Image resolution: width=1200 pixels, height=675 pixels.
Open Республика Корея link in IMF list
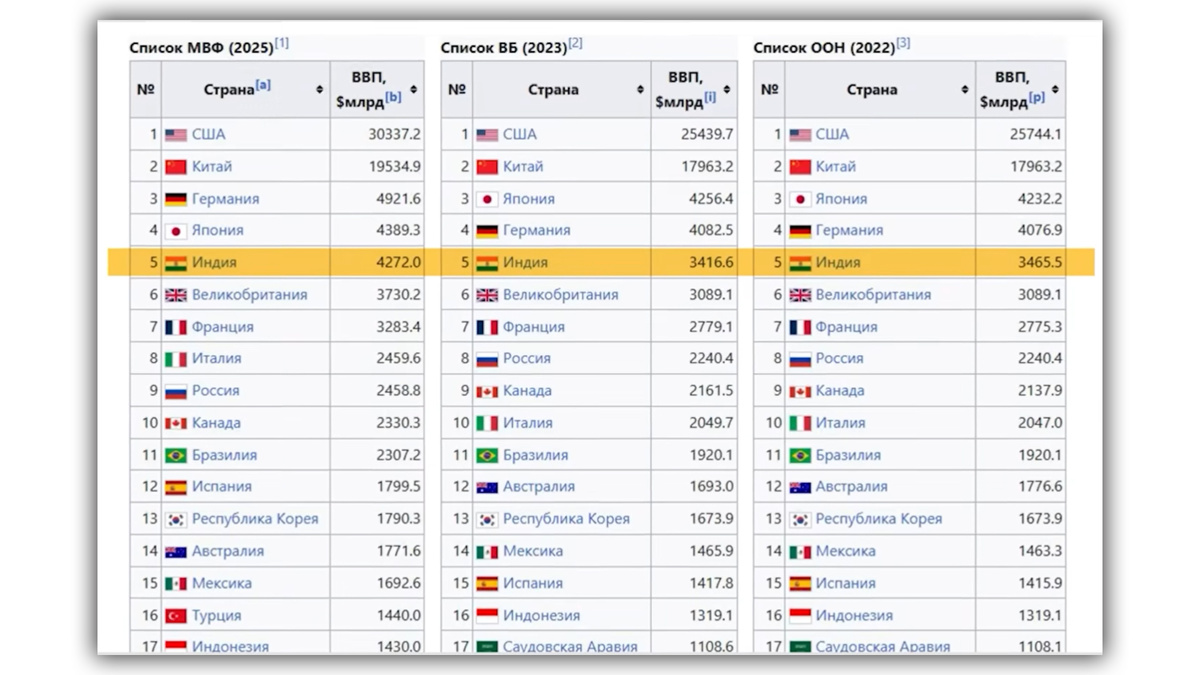(255, 518)
